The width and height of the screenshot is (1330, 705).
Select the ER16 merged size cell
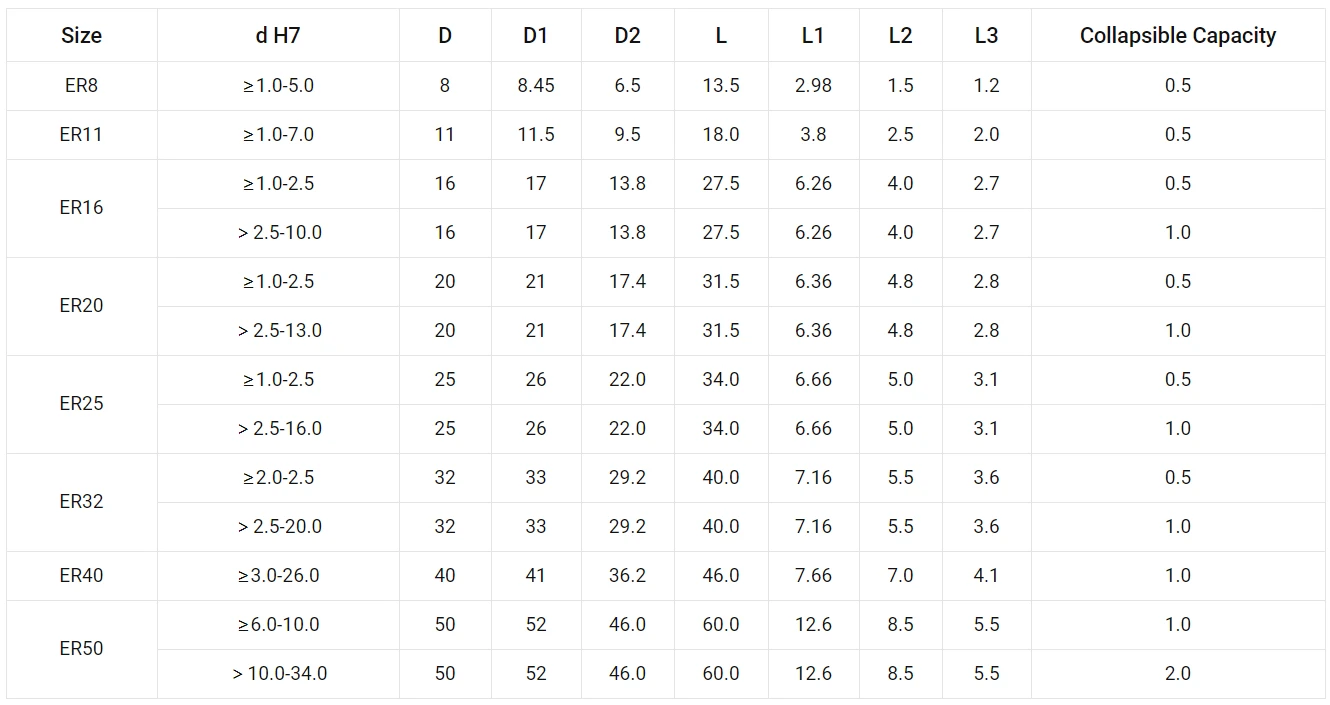[81, 208]
